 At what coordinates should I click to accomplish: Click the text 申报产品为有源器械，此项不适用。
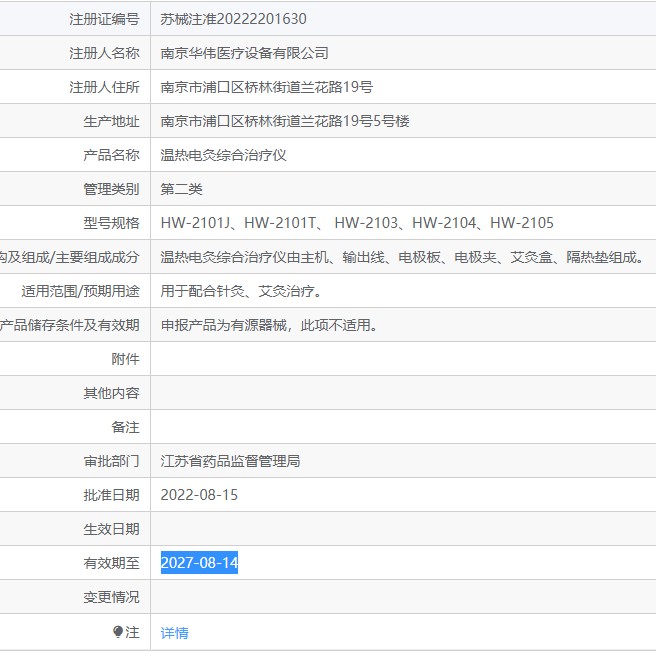(x=269, y=325)
